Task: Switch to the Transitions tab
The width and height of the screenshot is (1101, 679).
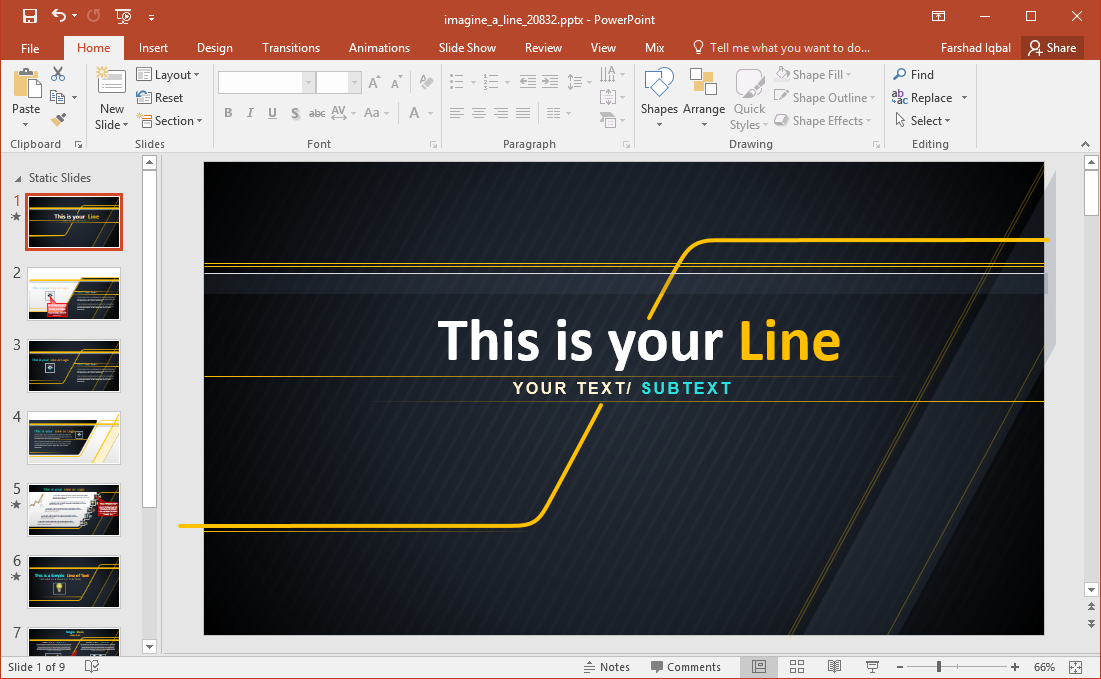Action: 291,48
